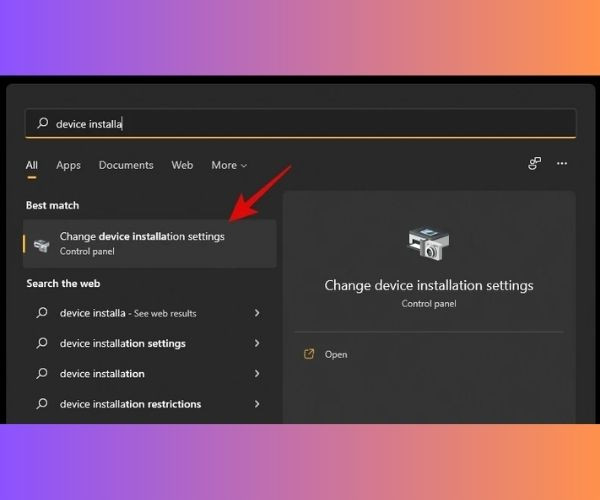
Task: Click the magnifier icon in search box
Action: coord(42,123)
